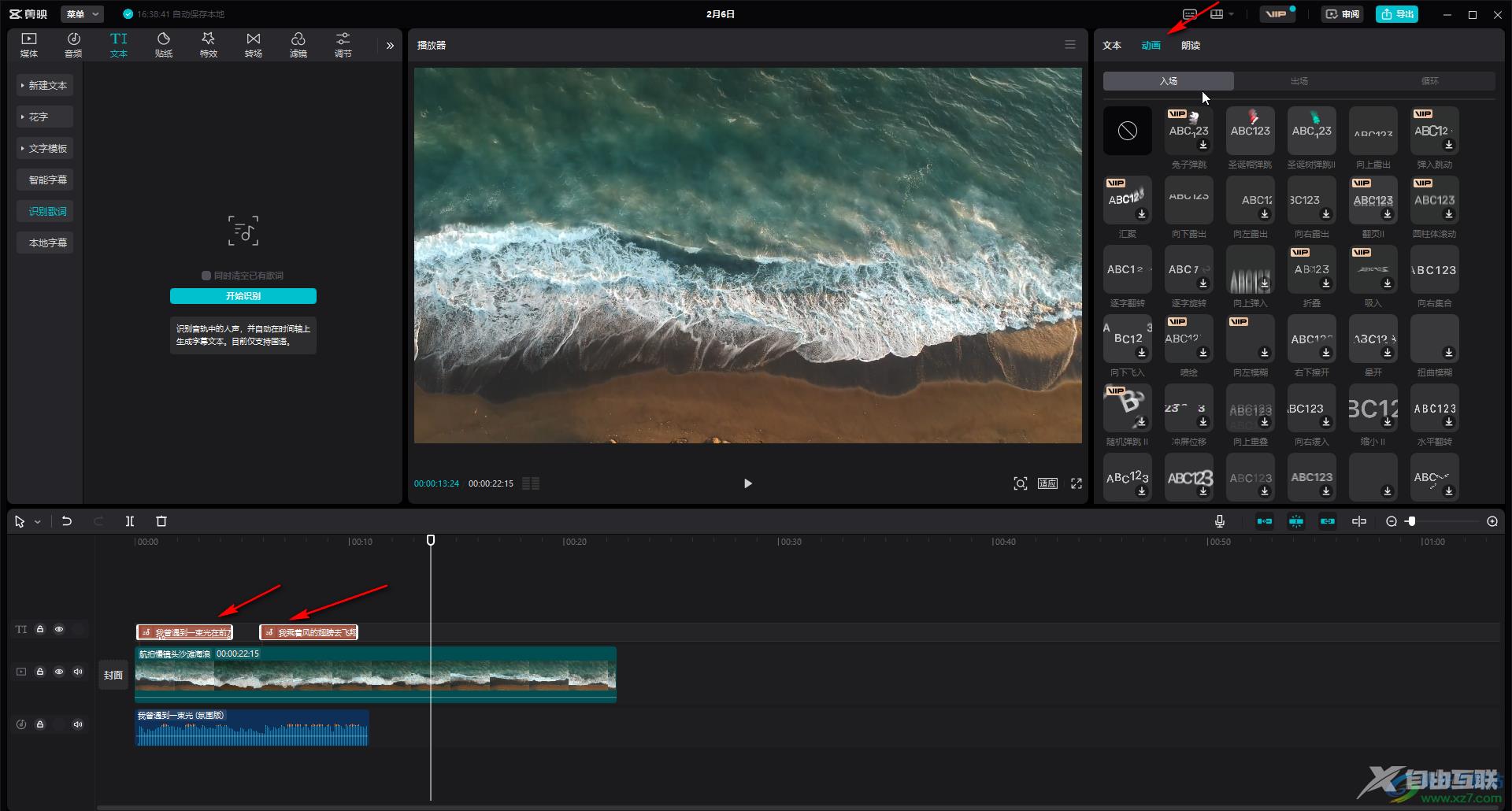This screenshot has width=1512, height=811.
Task: Toggle auto snapping icon in timeline toolbar
Action: tap(1296, 521)
